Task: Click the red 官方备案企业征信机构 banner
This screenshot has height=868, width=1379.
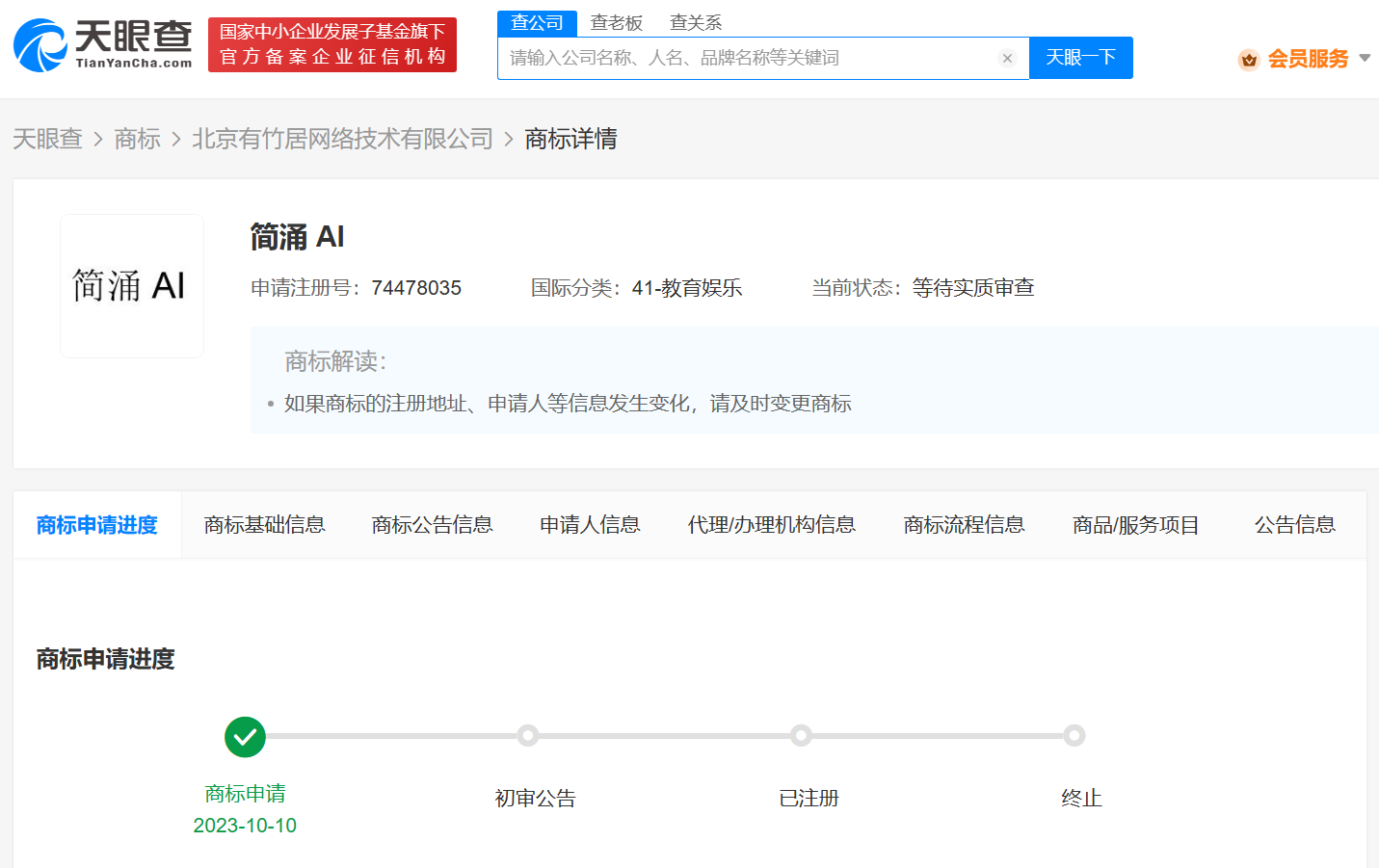Action: (332, 44)
